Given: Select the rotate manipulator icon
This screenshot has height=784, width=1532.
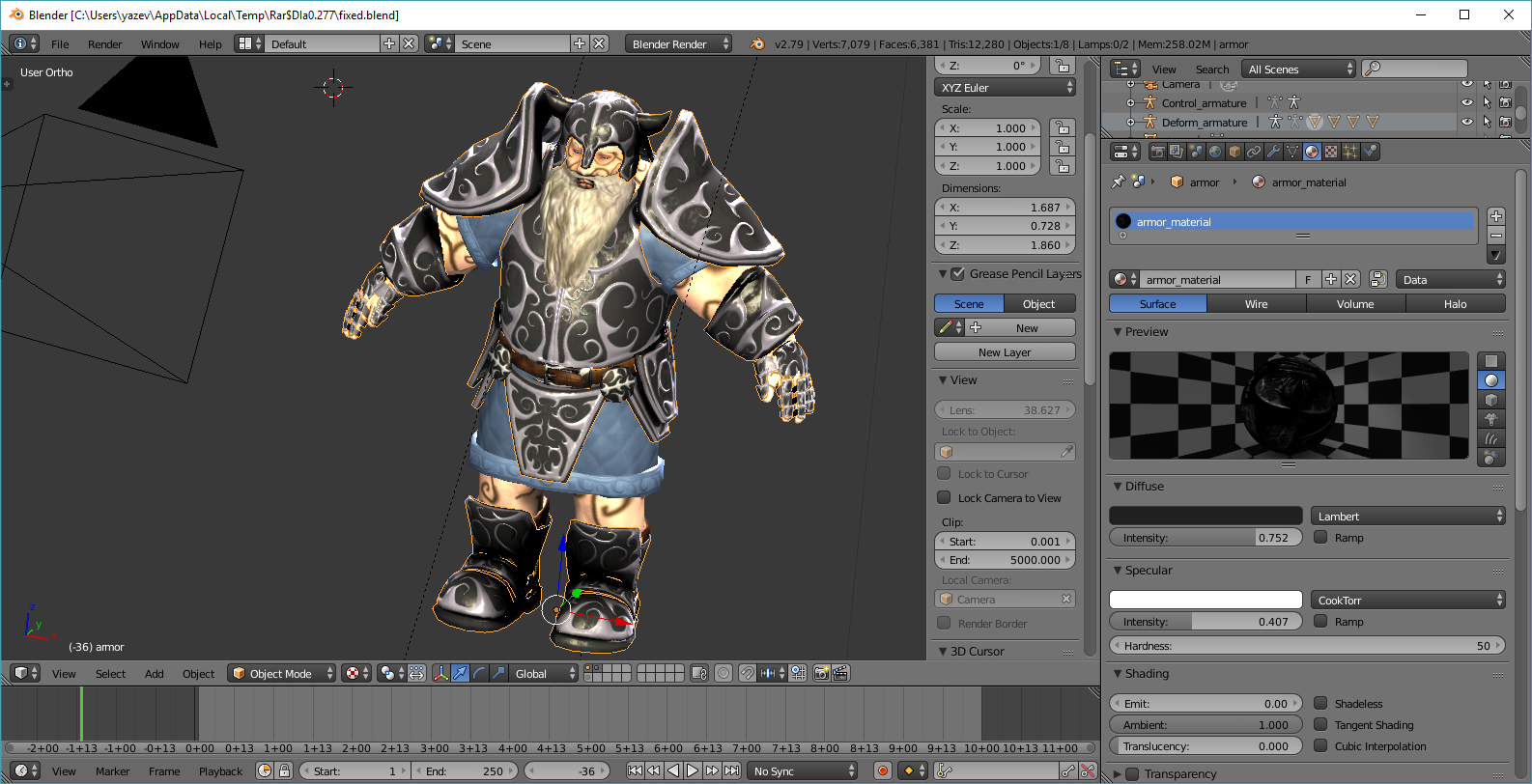Looking at the screenshot, I should (x=479, y=673).
